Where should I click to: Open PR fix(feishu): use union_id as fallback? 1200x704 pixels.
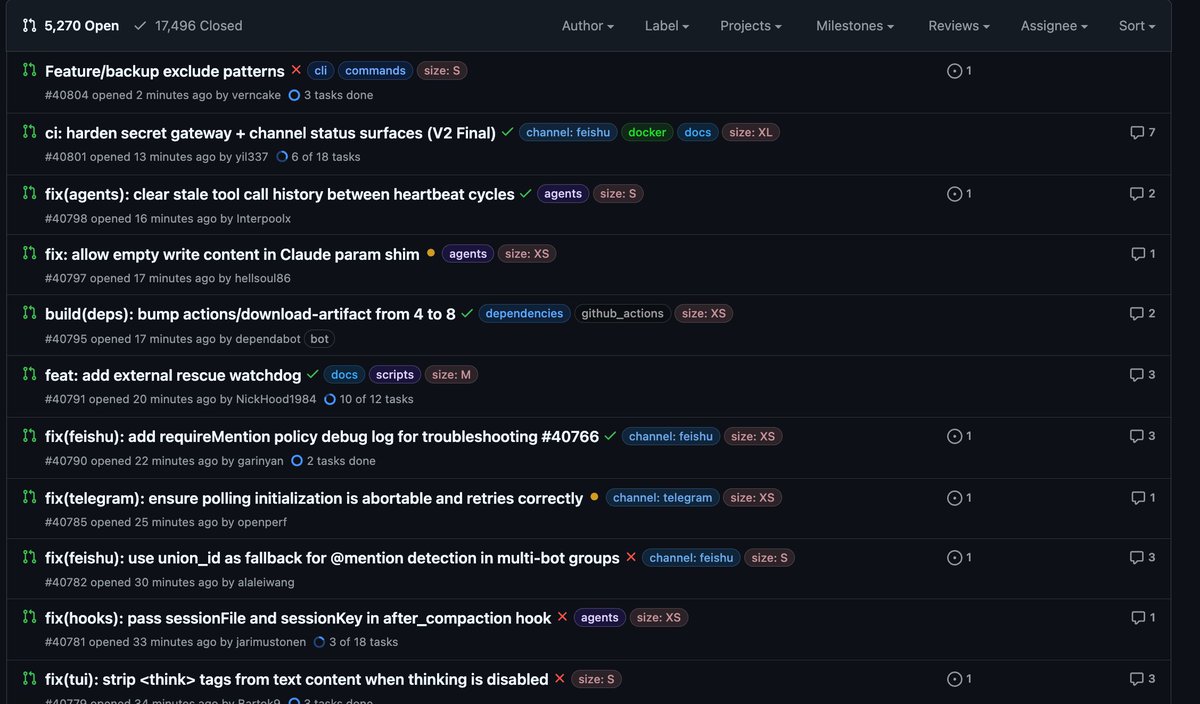tap(332, 558)
